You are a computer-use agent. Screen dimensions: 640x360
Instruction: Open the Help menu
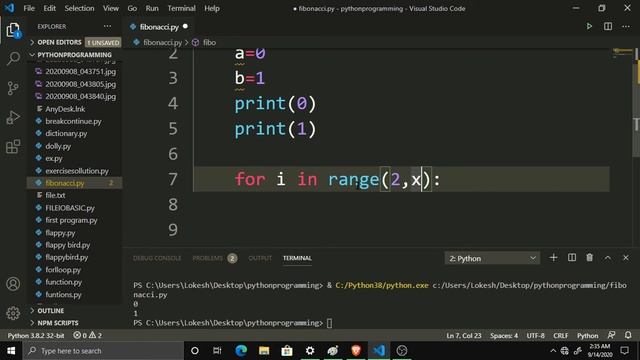pyautogui.click(x=212, y=8)
